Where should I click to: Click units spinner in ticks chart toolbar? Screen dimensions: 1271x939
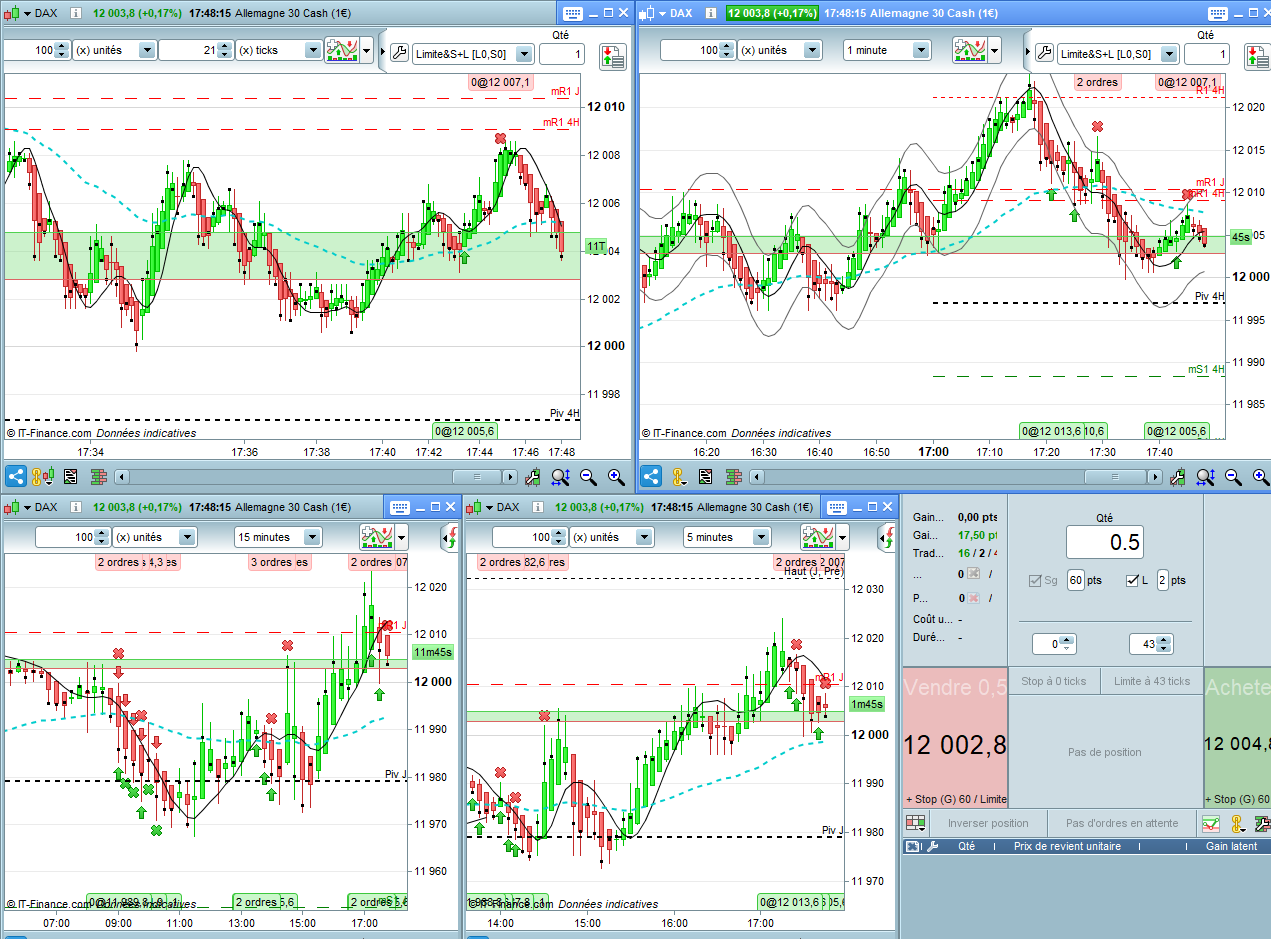(x=62, y=50)
